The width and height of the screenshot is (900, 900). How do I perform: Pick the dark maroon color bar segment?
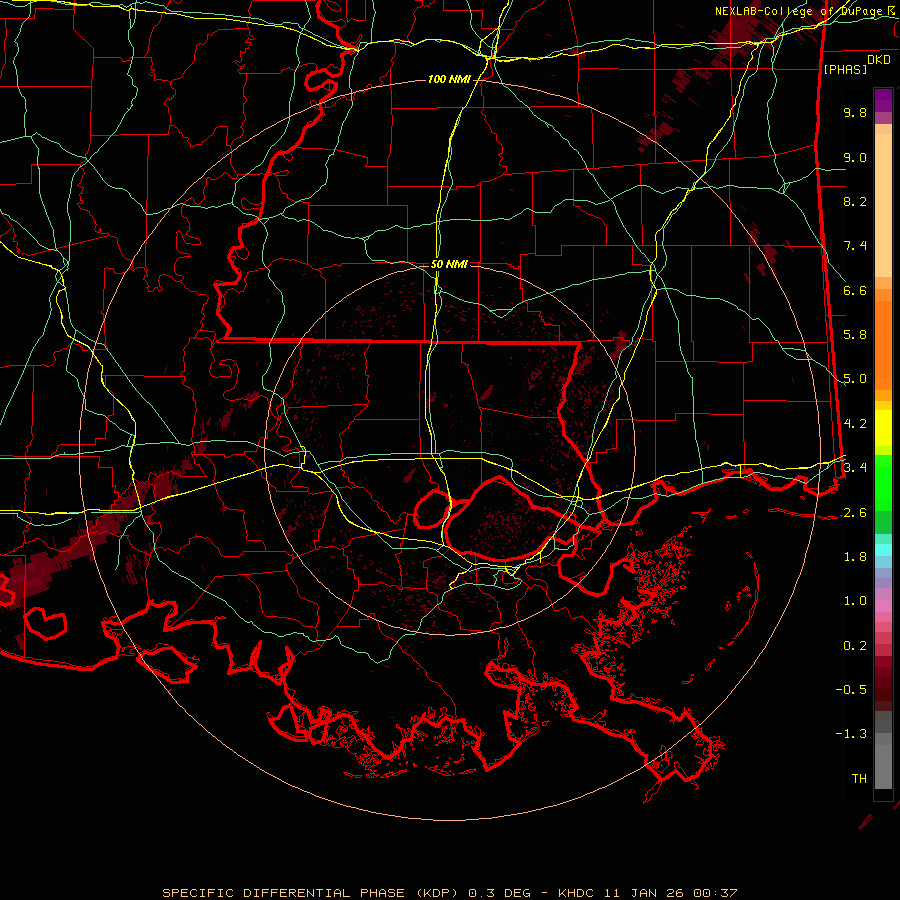[x=883, y=683]
